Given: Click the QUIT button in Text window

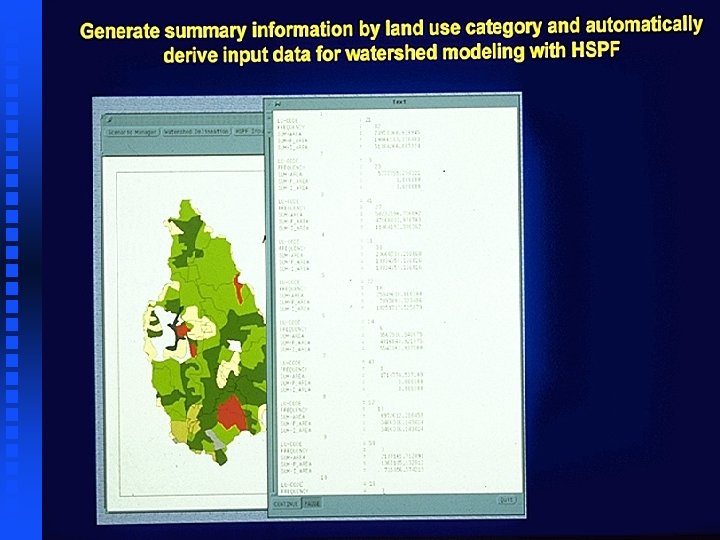Looking at the screenshot, I should coord(506,500).
